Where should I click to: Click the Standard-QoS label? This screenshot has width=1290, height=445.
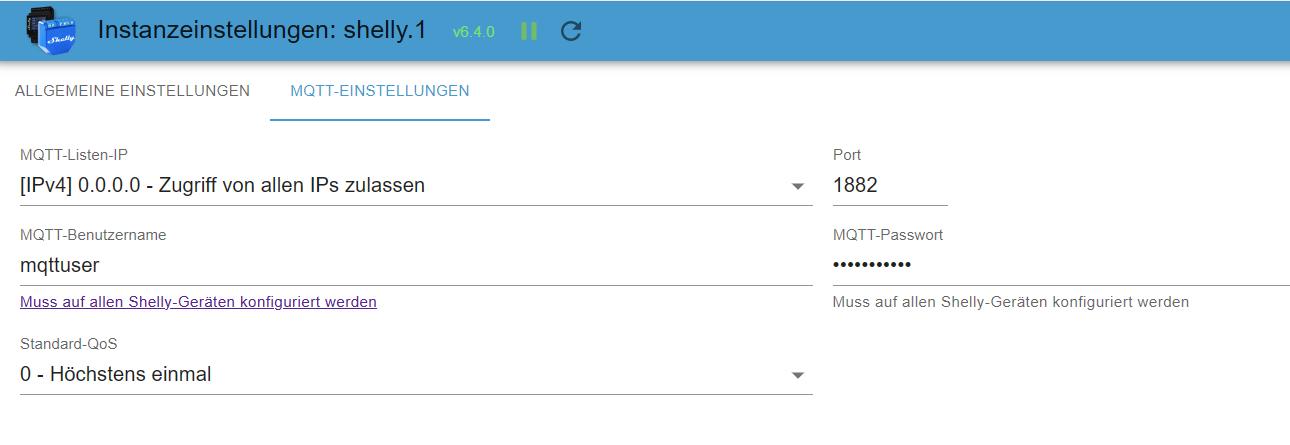(x=69, y=344)
